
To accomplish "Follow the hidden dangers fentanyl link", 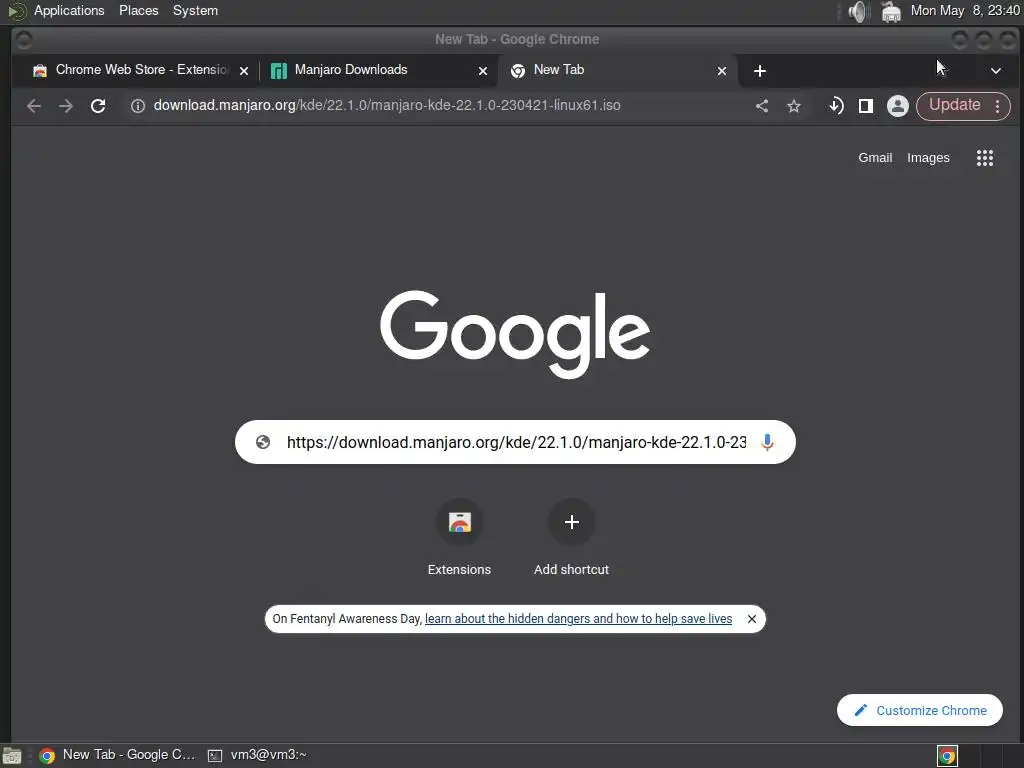I will 578,618.
